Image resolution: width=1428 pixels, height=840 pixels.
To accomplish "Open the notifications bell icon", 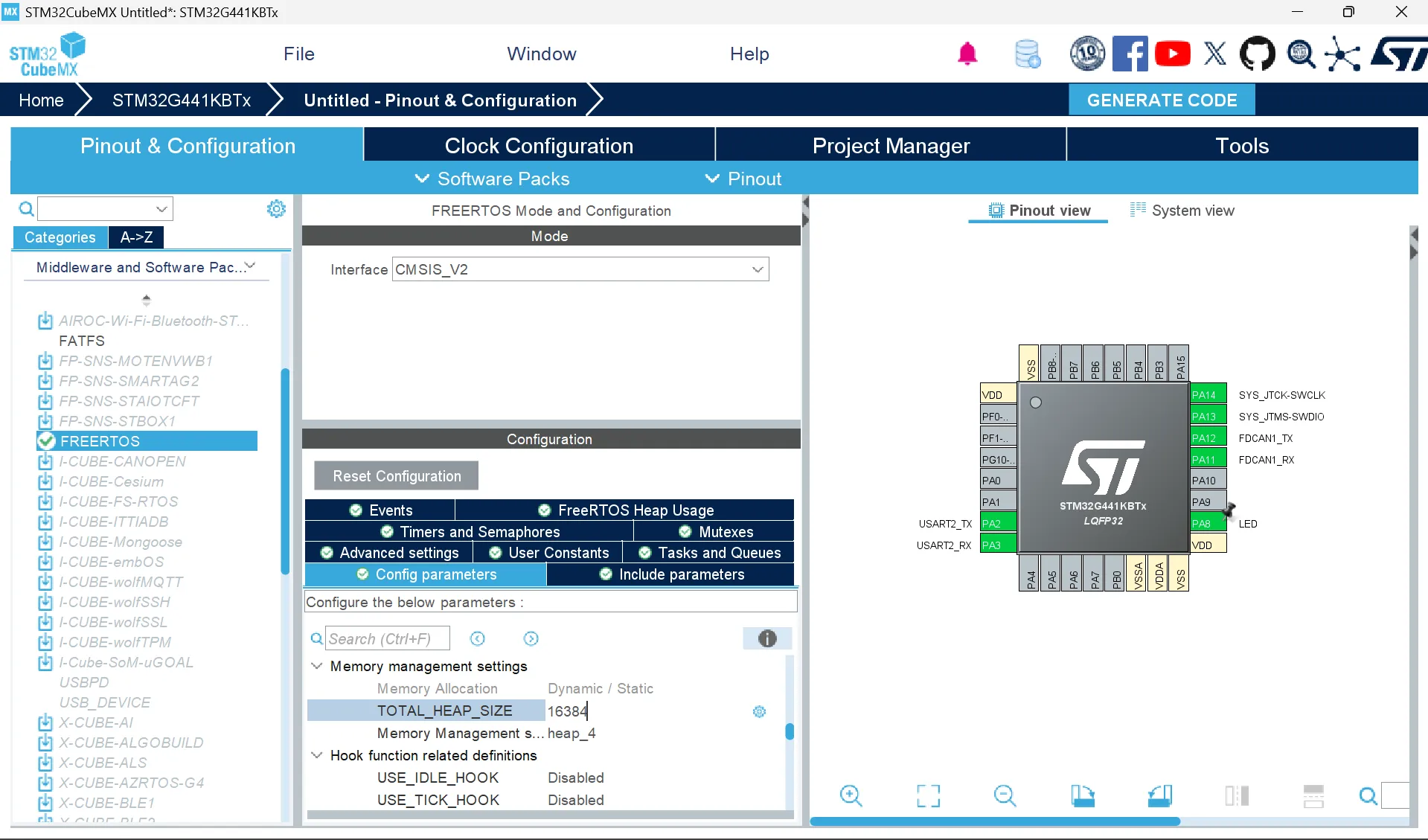I will 967,54.
